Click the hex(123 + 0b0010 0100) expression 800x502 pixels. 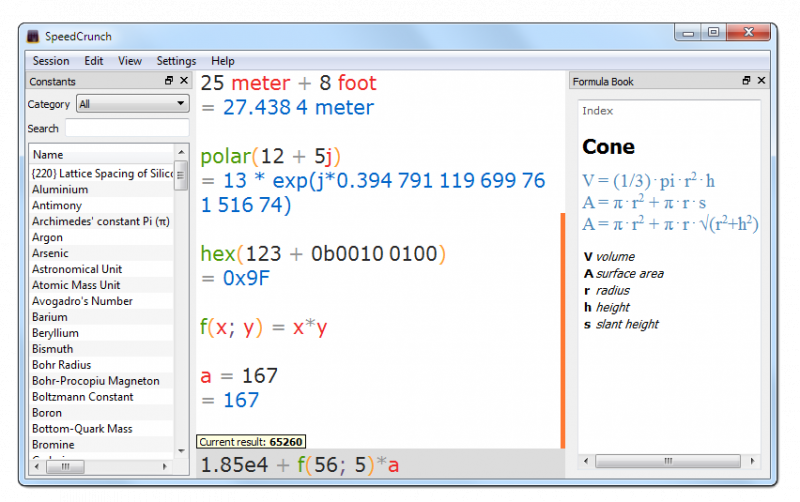[x=323, y=254]
